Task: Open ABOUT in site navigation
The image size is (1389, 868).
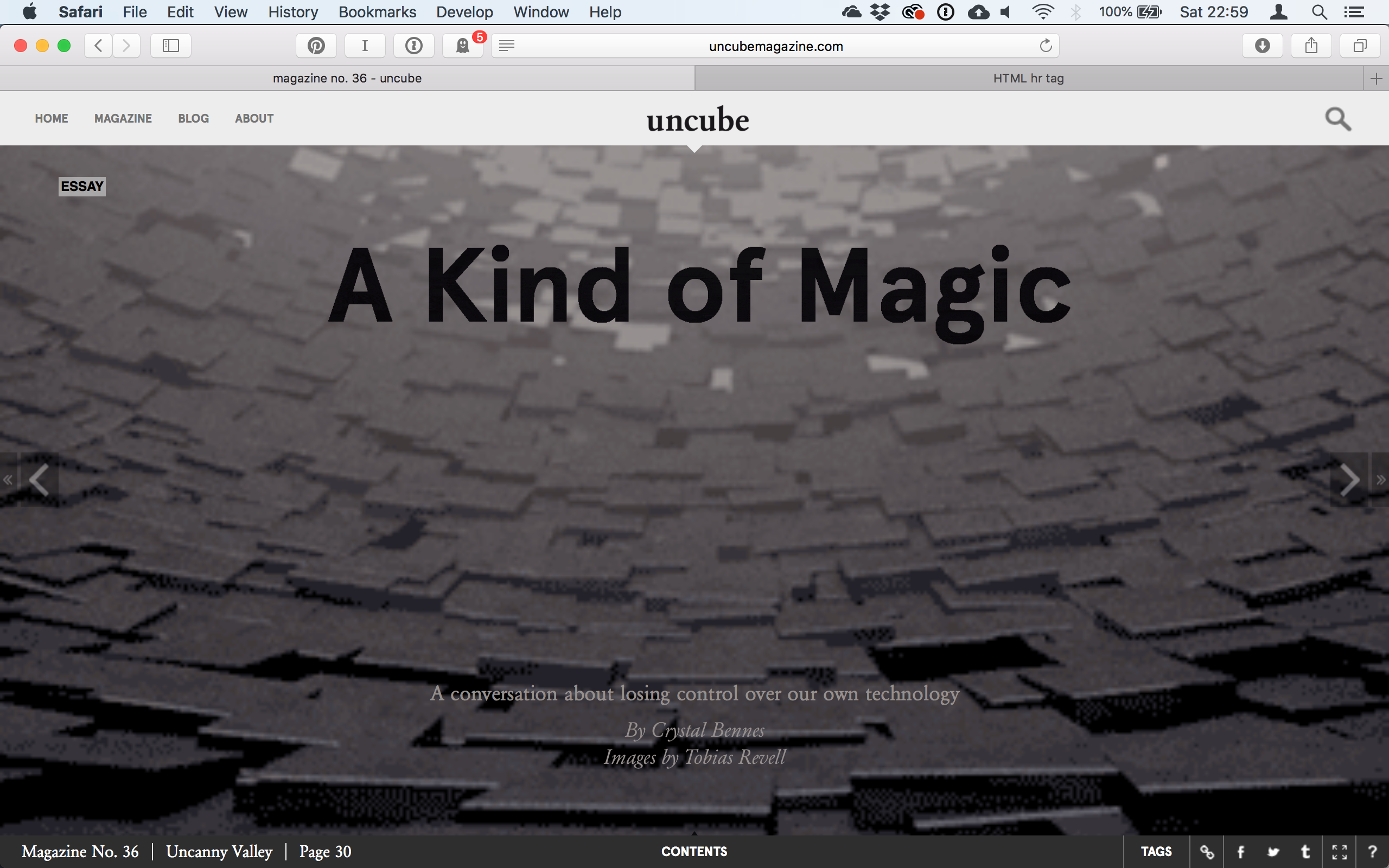Action: click(x=254, y=118)
